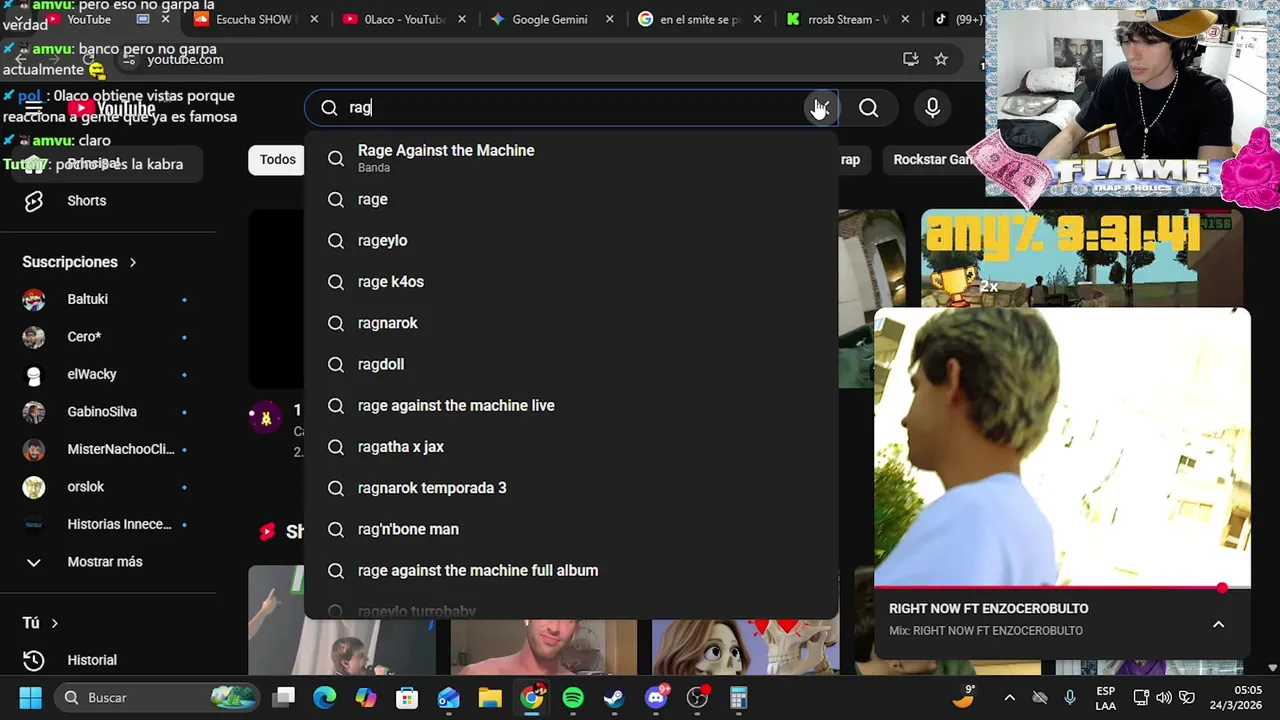Click the install app icon in address bar
1280x720 pixels.
910,59
